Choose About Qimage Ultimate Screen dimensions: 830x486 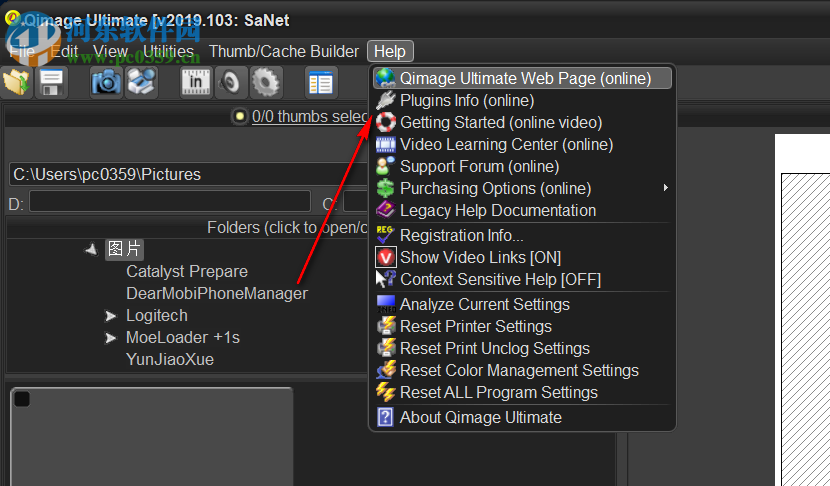coord(480,417)
